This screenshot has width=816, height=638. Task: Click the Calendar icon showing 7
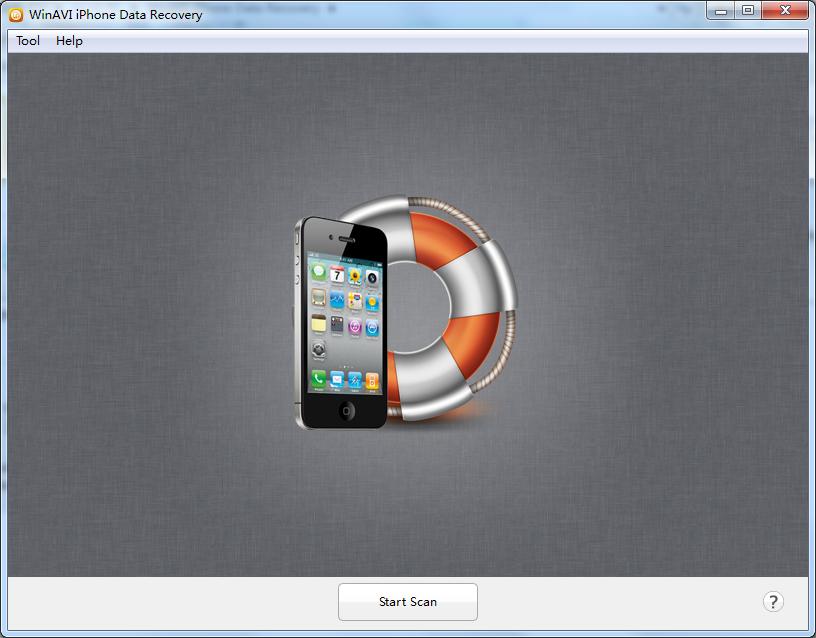click(337, 274)
